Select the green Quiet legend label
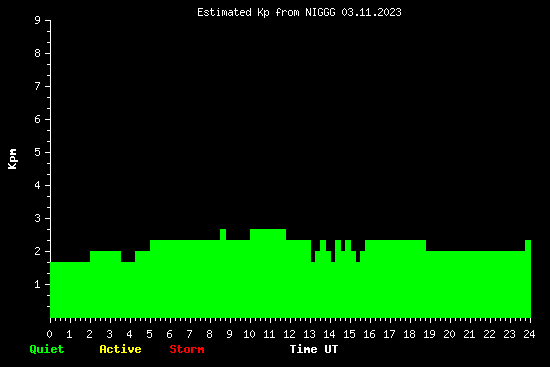The width and height of the screenshot is (550, 367). (47, 349)
